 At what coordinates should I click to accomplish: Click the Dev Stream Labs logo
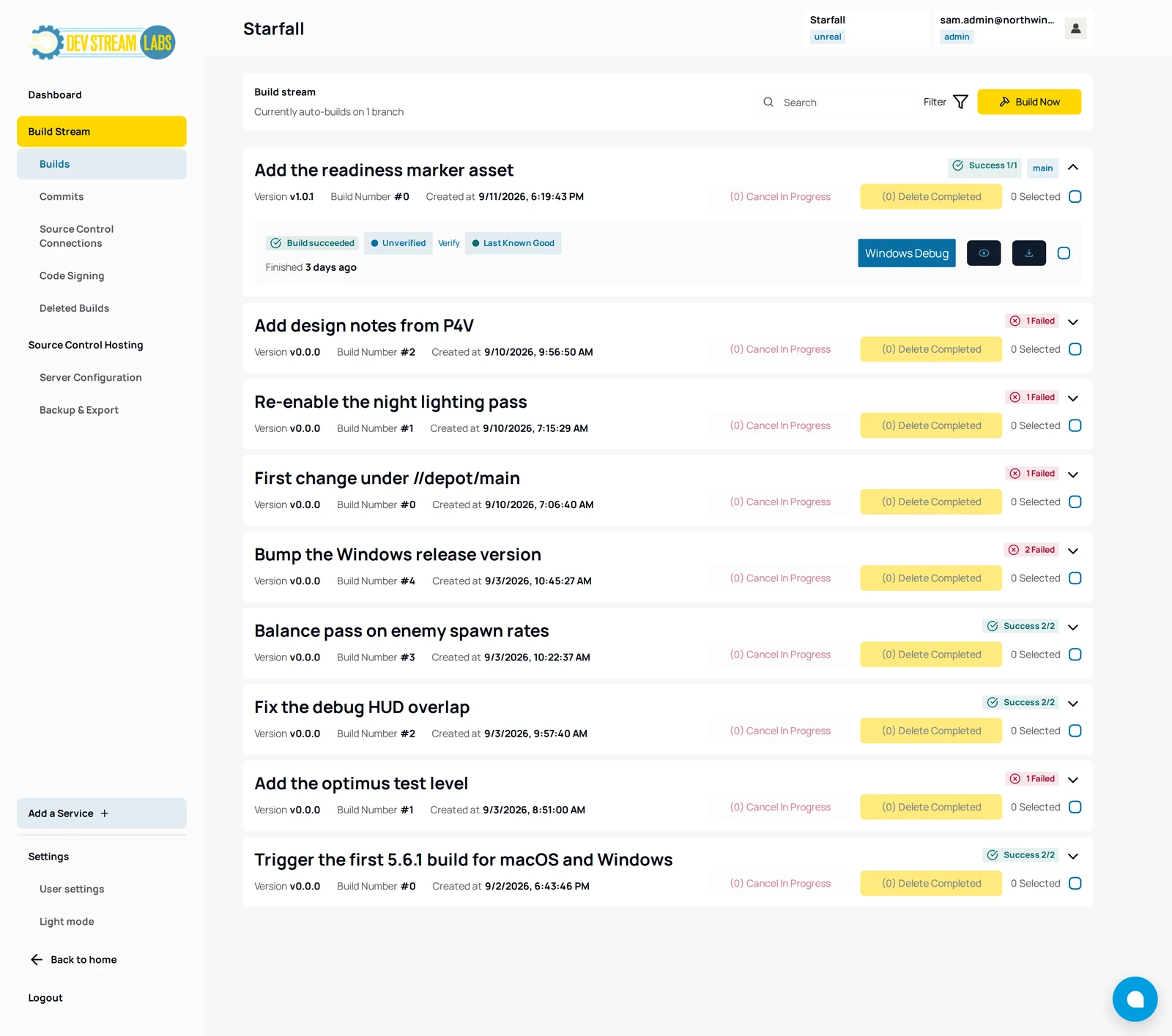point(103,42)
